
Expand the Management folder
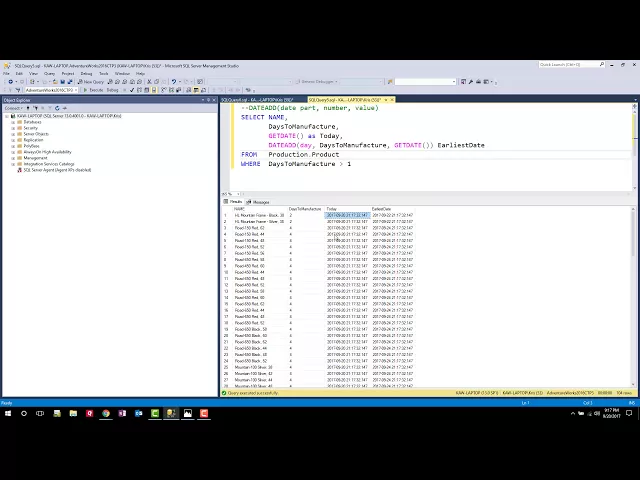click(13, 158)
